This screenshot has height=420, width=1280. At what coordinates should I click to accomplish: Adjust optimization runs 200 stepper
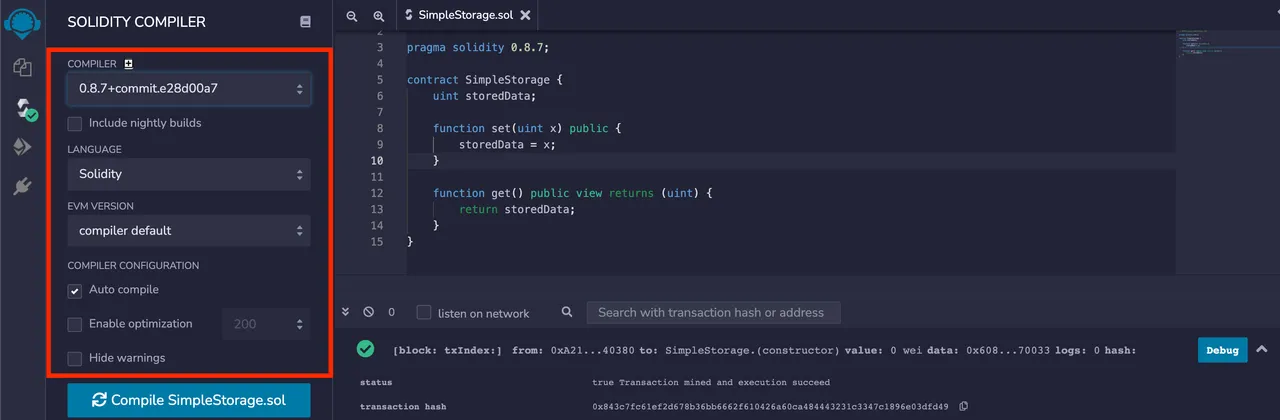click(x=266, y=324)
